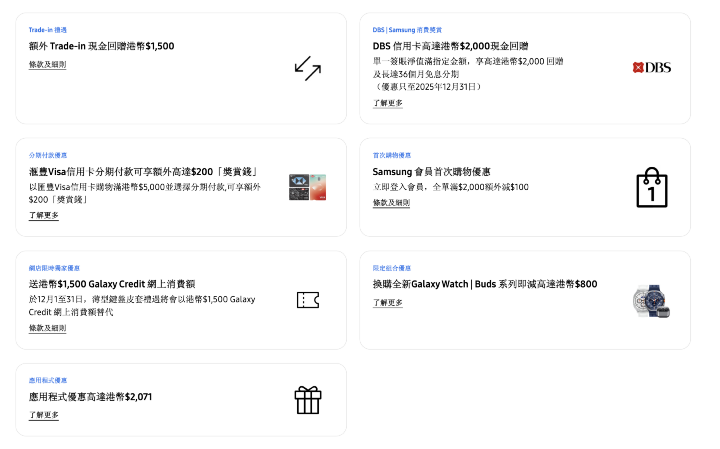The height and width of the screenshot is (449, 720).
Task: Click the gift box icon for app offers
Action: click(x=307, y=400)
